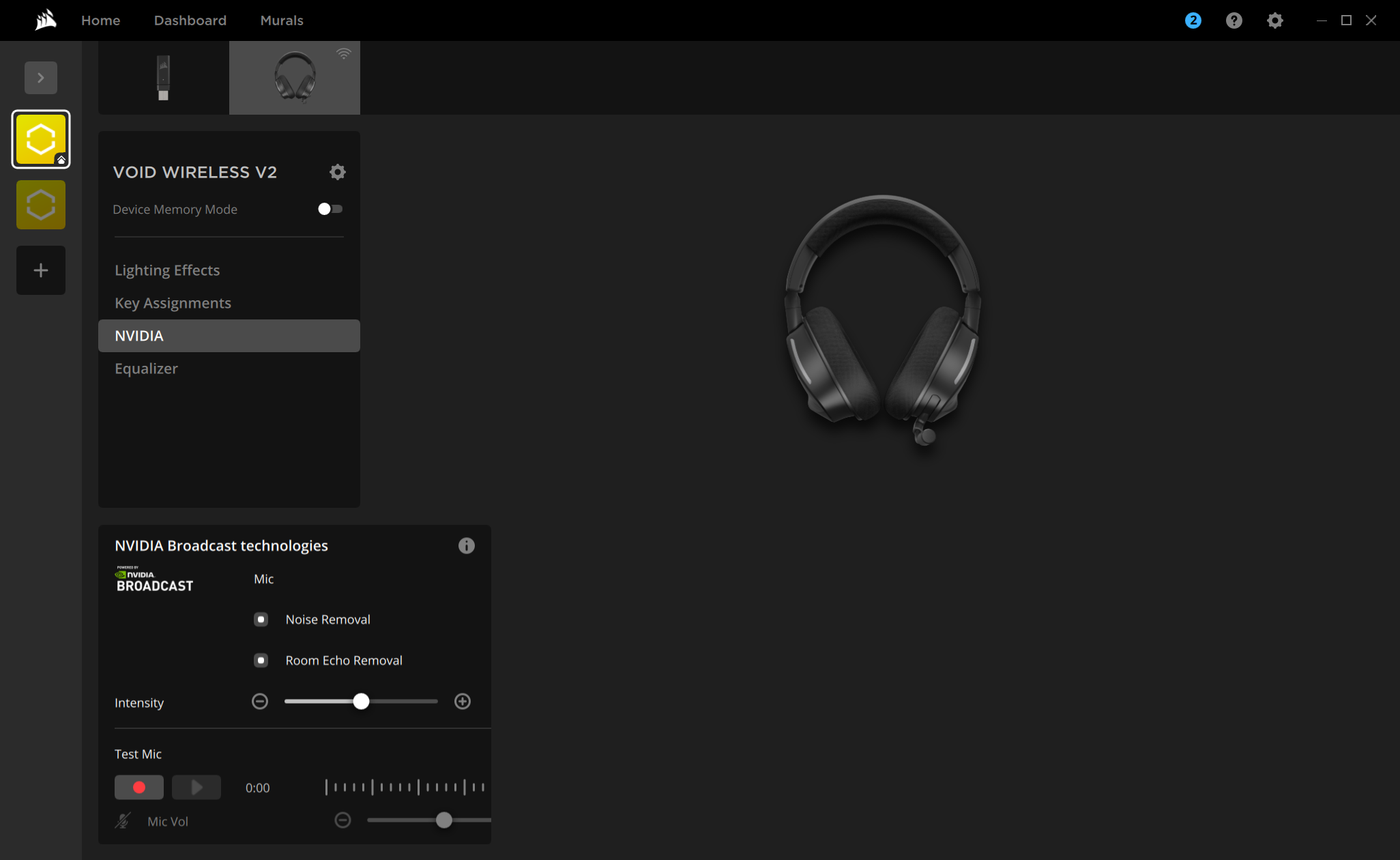Select the bright yellow active profile
The image size is (1400, 860).
tap(41, 139)
